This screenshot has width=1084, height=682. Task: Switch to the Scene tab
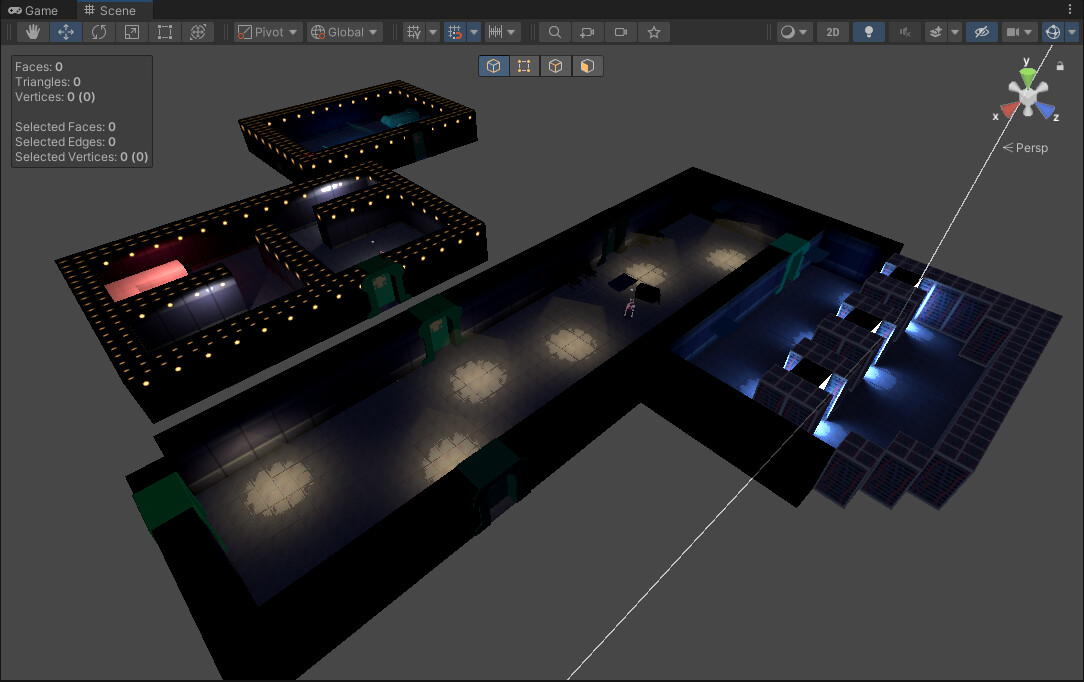point(113,10)
